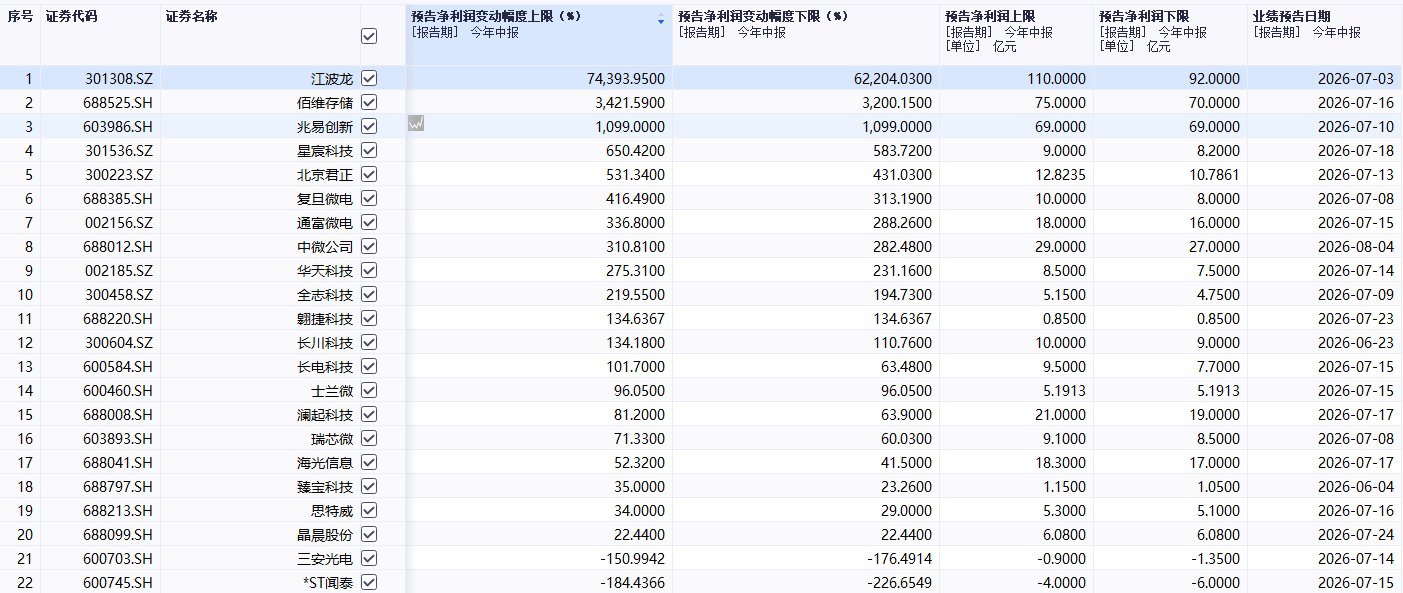Image resolution: width=1403 pixels, height=593 pixels.
Task: Deselect the 北京君正 row checkbox
Action: coord(369,174)
